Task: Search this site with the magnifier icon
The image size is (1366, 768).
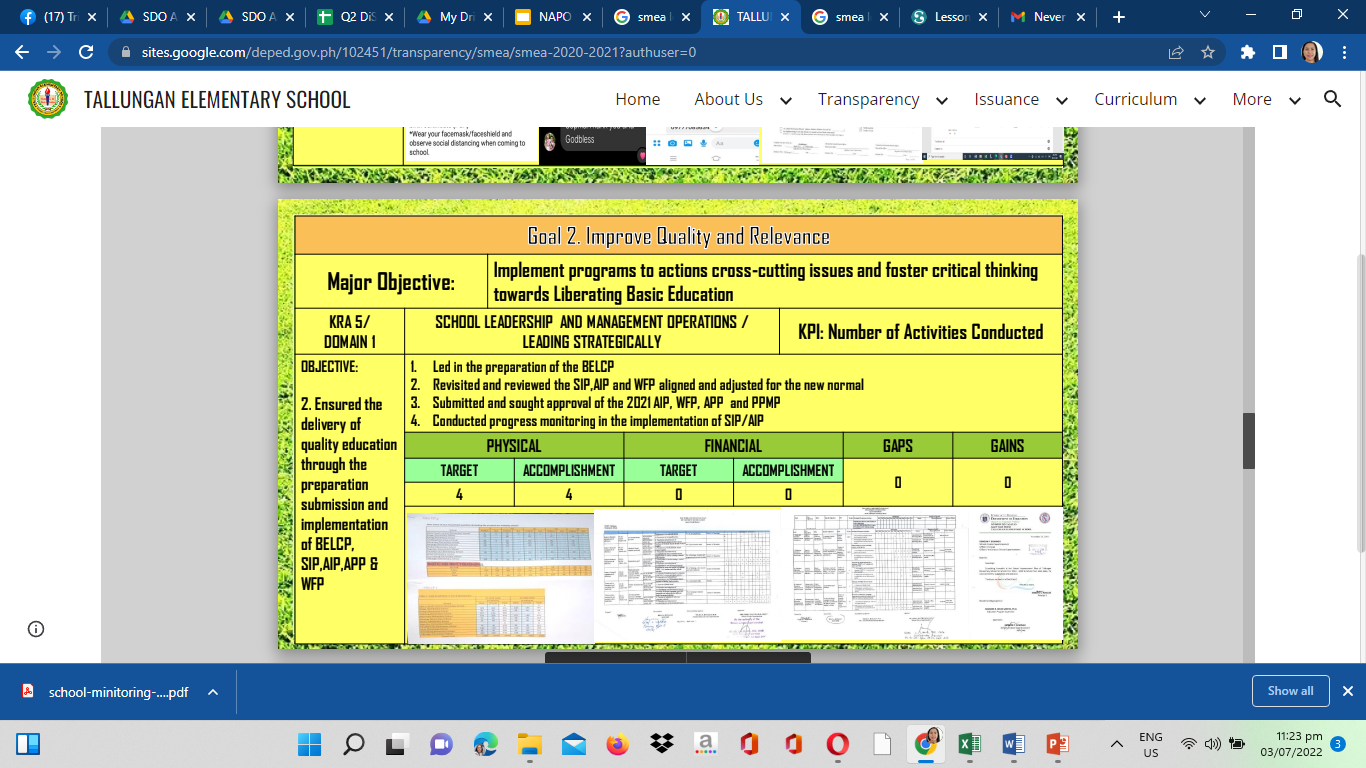Action: point(1332,98)
